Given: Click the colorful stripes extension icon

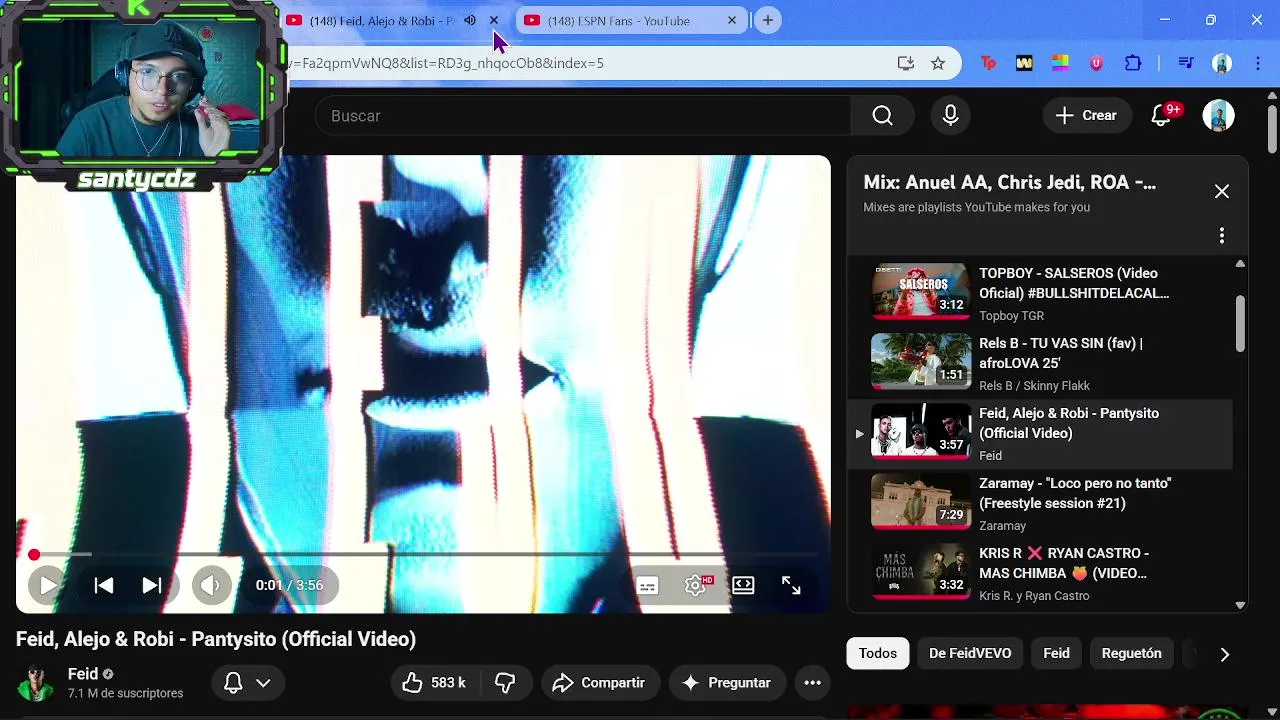Looking at the screenshot, I should point(1060,63).
